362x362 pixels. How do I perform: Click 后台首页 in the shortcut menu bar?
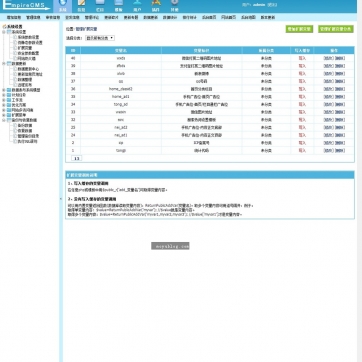coord(209,17)
